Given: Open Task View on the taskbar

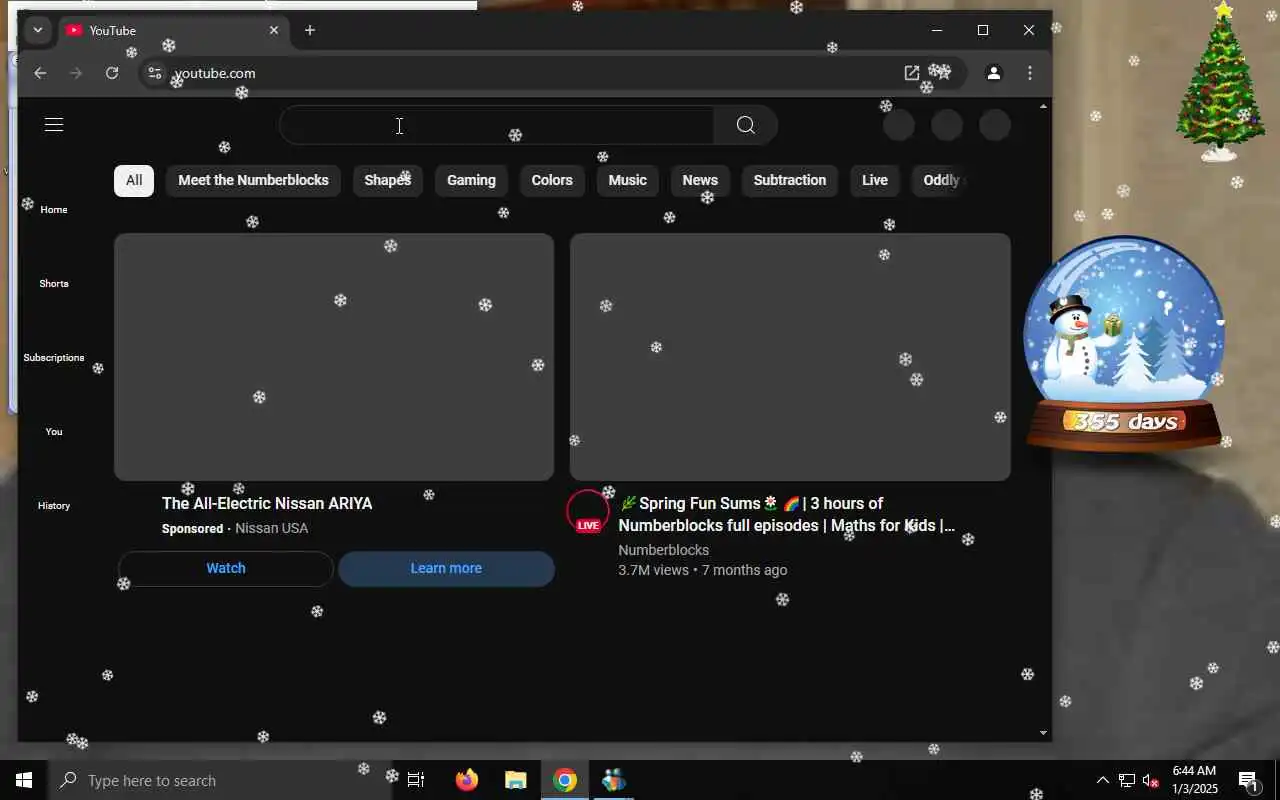Looking at the screenshot, I should (x=416, y=780).
